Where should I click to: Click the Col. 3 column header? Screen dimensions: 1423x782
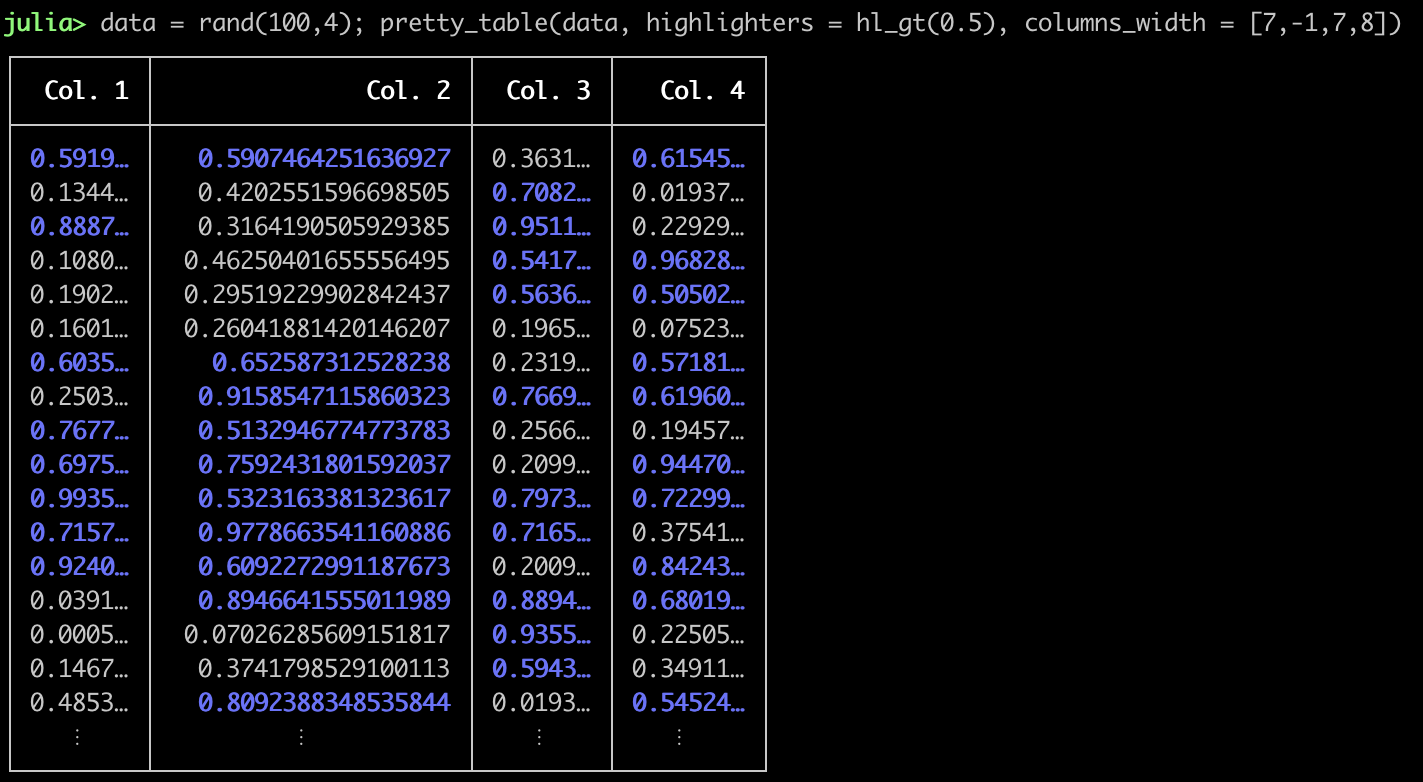(x=548, y=91)
